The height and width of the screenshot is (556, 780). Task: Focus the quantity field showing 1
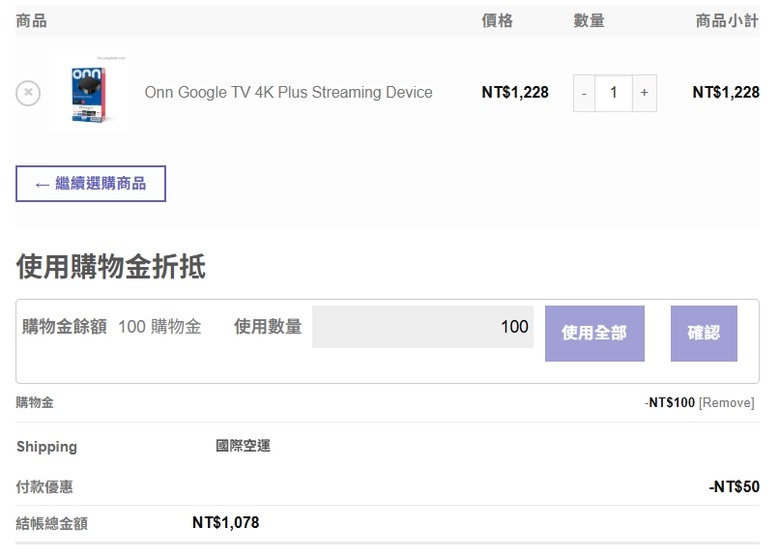coord(613,93)
